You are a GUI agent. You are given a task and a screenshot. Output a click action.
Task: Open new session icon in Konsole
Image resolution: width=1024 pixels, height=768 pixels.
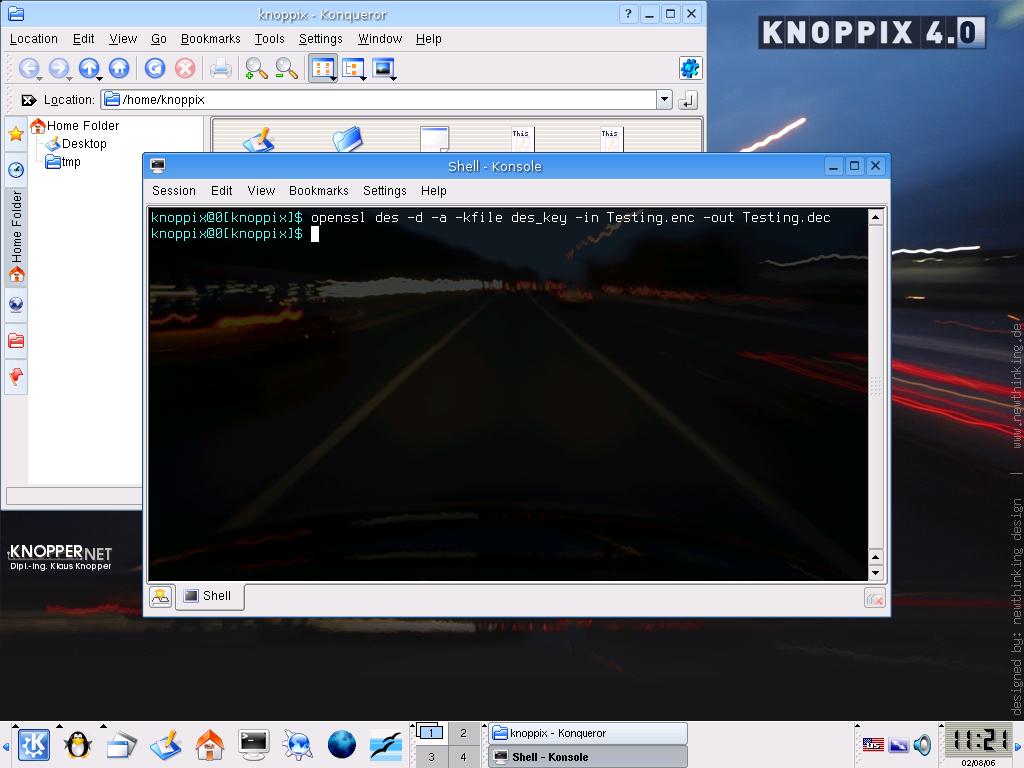pos(161,596)
